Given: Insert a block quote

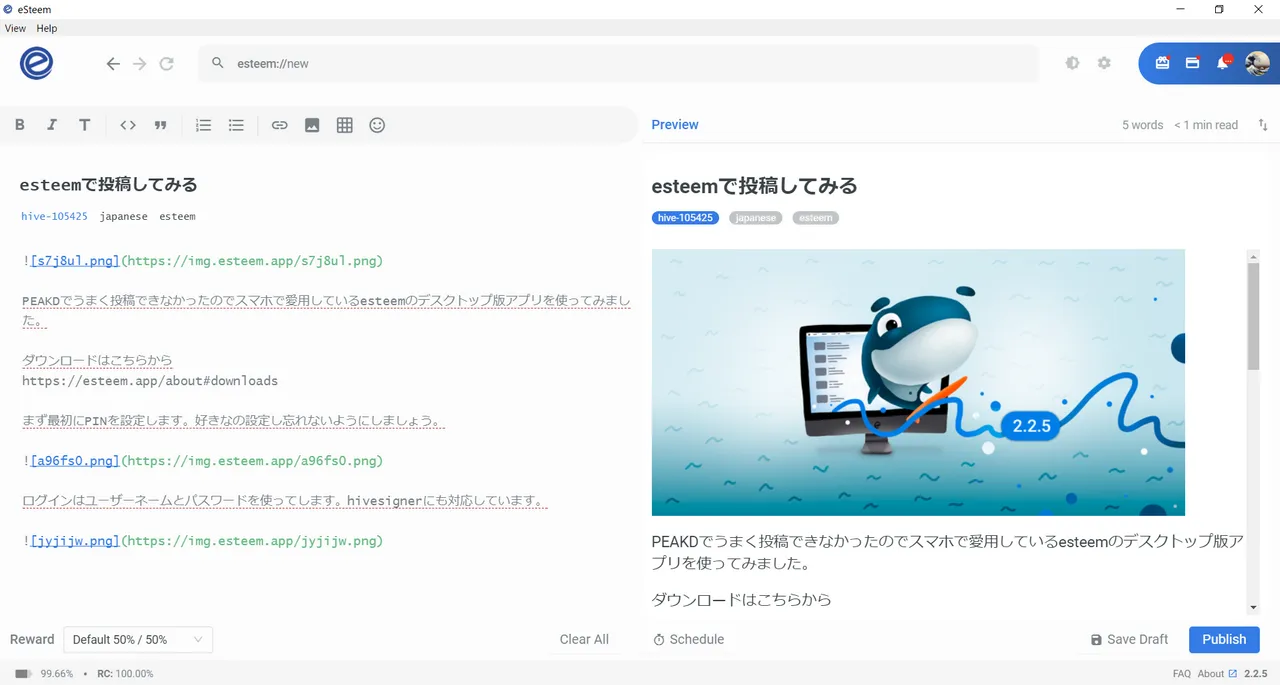Looking at the screenshot, I should [x=160, y=125].
